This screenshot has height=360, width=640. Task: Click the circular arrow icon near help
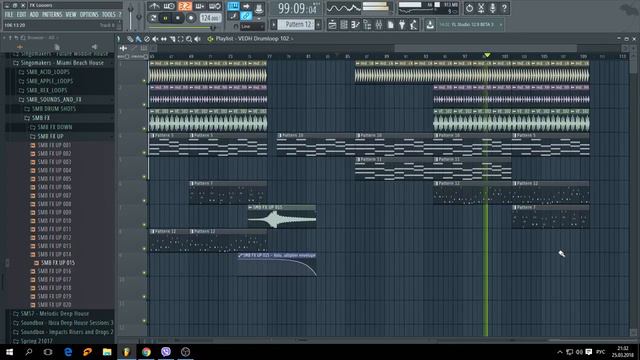pyautogui.click(x=469, y=8)
